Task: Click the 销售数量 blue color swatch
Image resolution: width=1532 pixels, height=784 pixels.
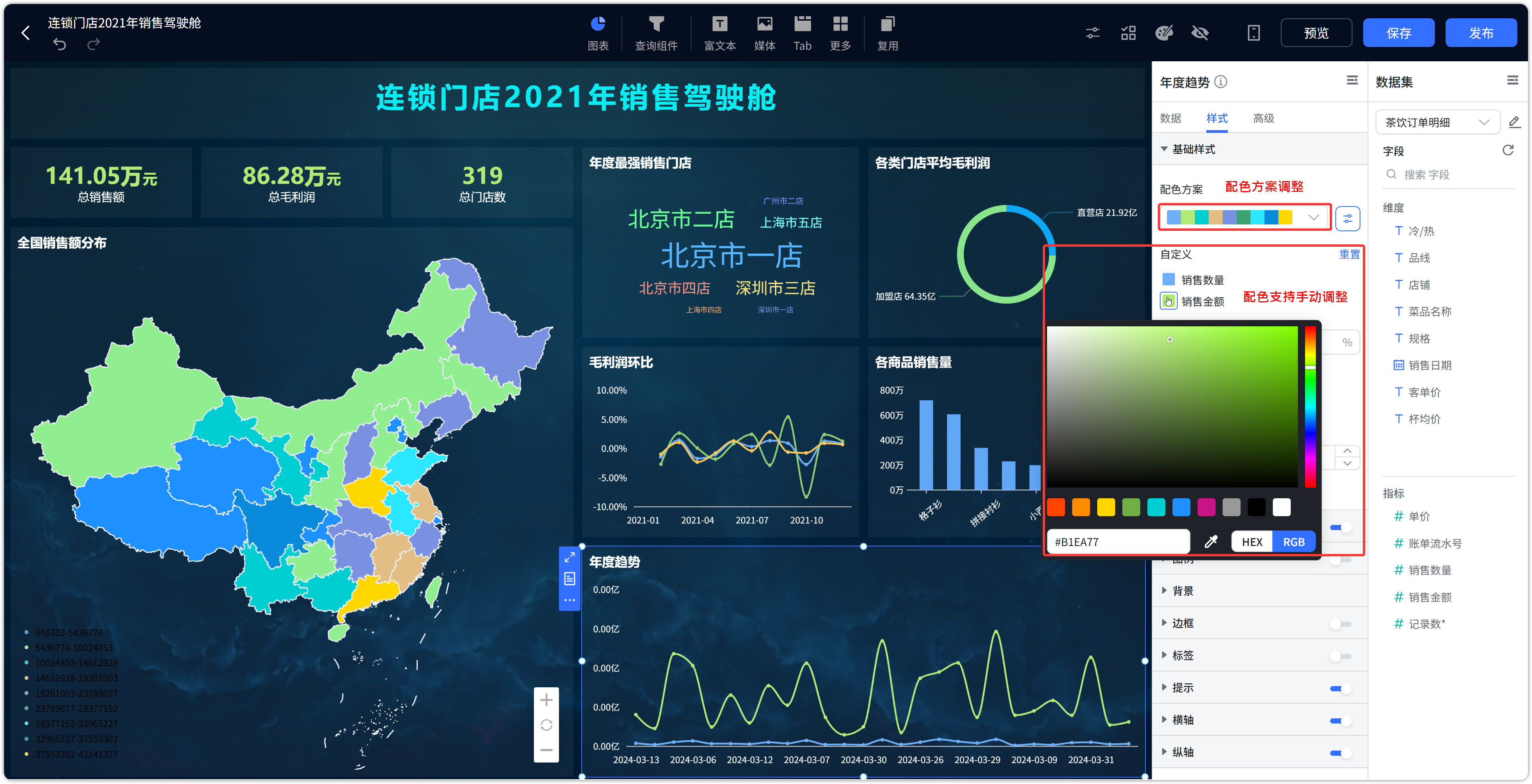Action: pos(1168,279)
